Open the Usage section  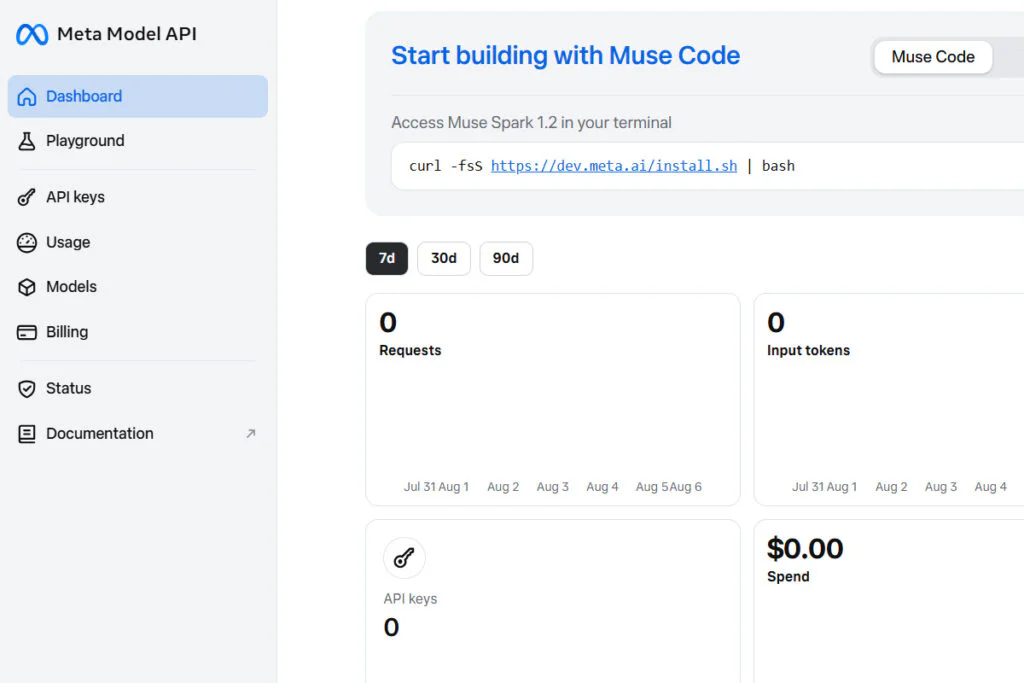tap(138, 242)
